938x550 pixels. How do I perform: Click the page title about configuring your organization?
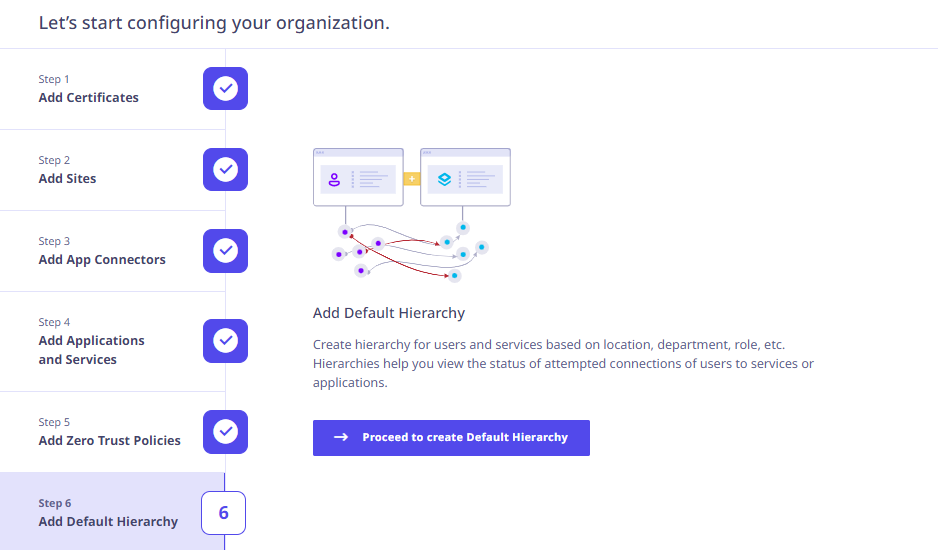[x=214, y=23]
